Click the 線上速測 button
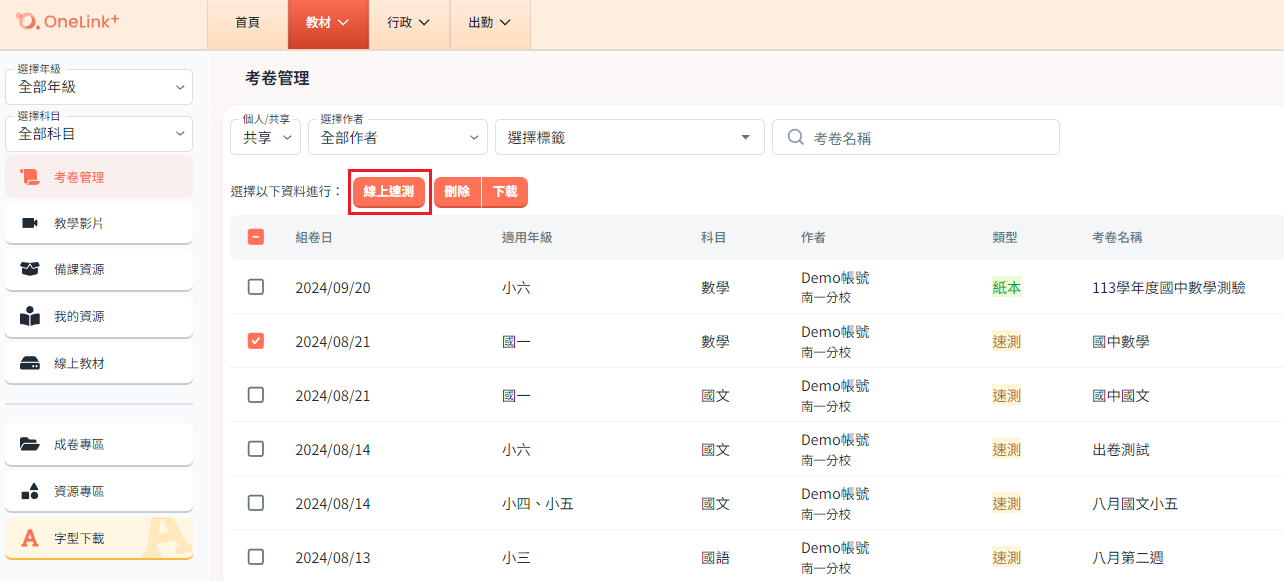Image resolution: width=1284 pixels, height=581 pixels. (x=389, y=192)
